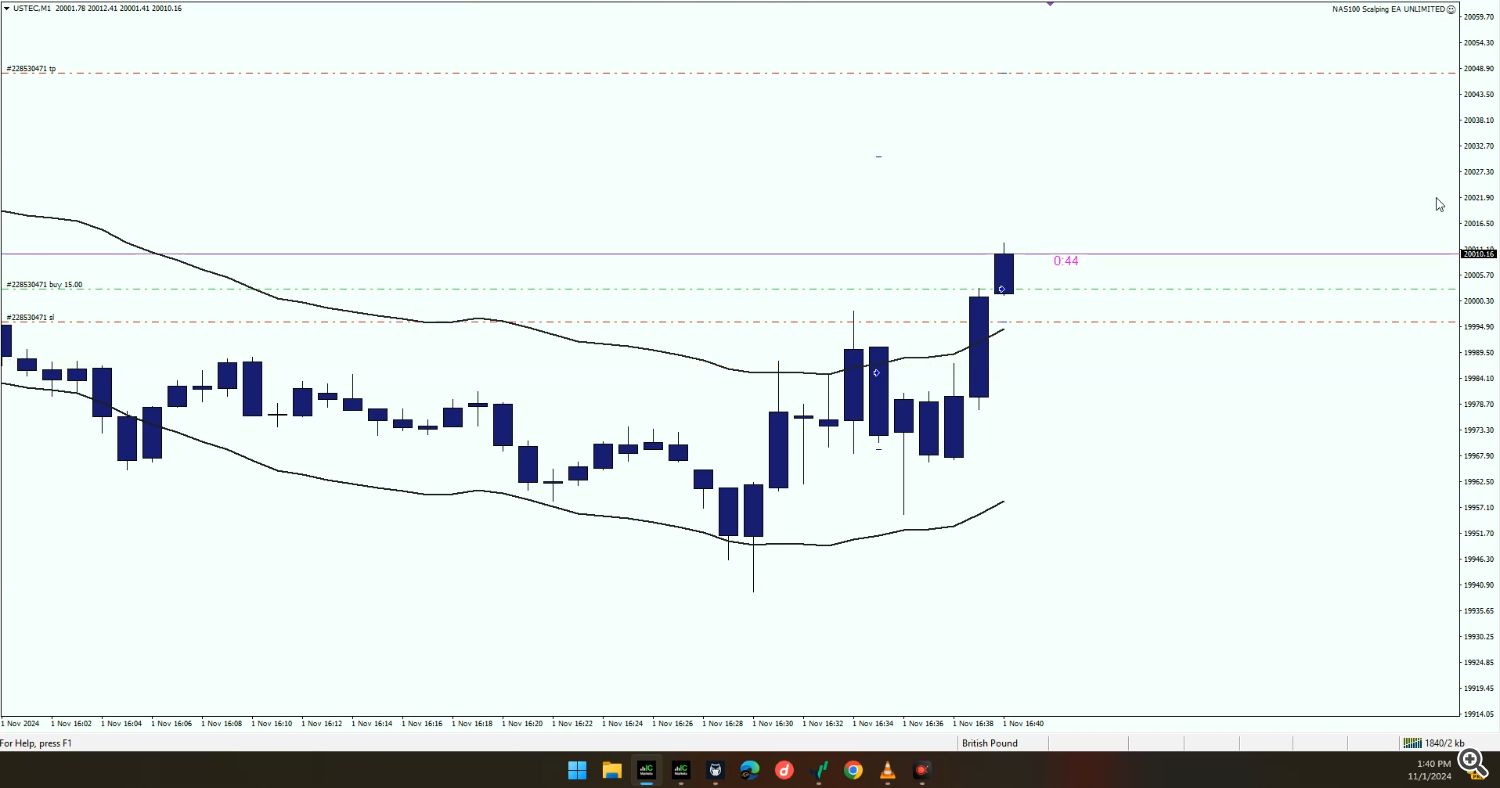Launch Microsoft Edge from the taskbar
The height and width of the screenshot is (788, 1500).
pos(750,770)
